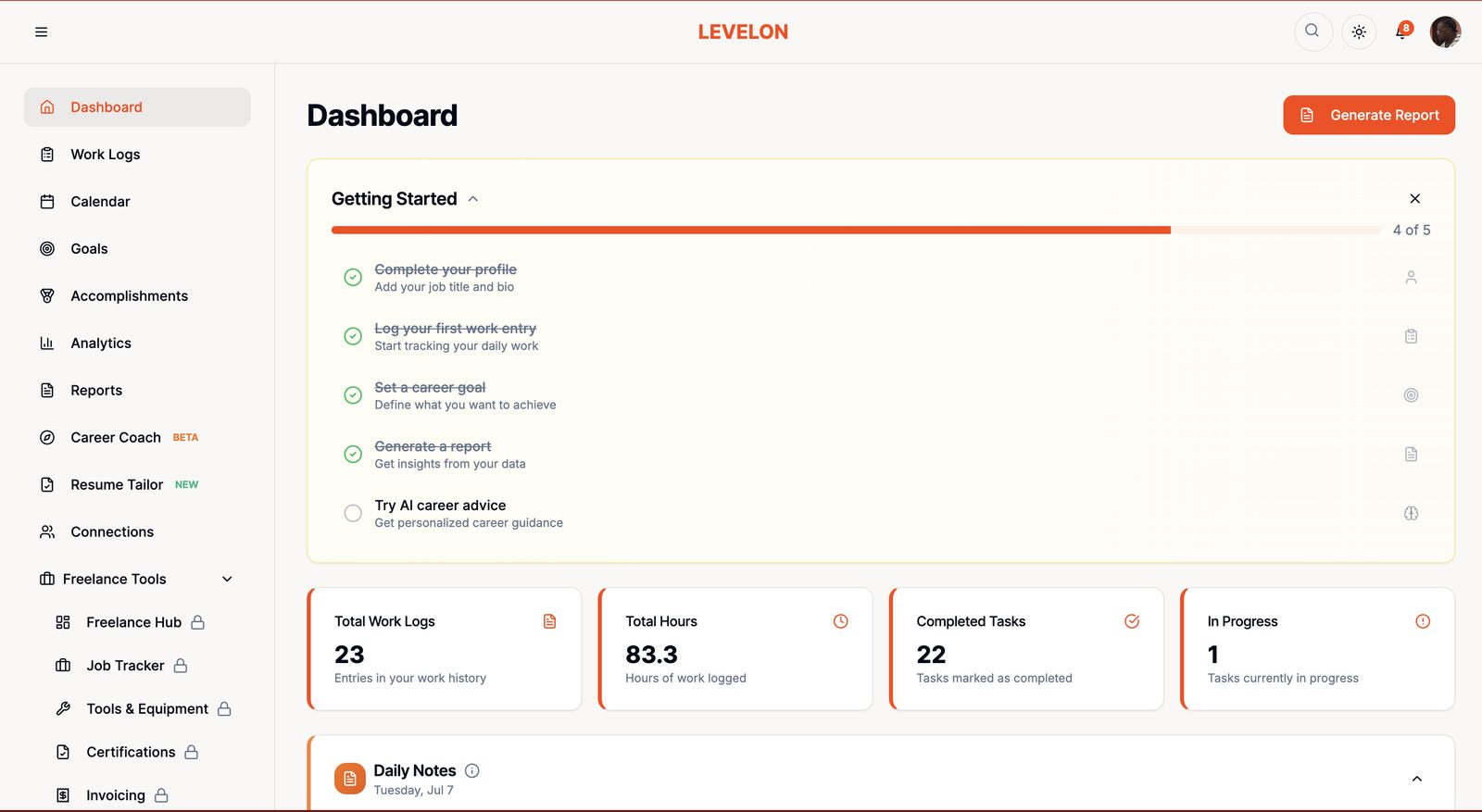This screenshot has height=812, width=1482.
Task: Toggle the Generate a report check
Action: click(x=353, y=454)
